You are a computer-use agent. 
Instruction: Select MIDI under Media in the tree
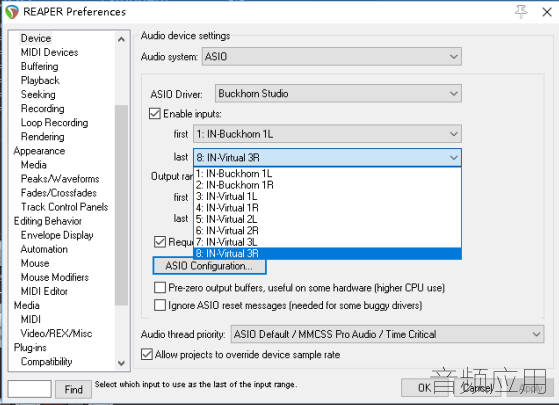(x=31, y=319)
